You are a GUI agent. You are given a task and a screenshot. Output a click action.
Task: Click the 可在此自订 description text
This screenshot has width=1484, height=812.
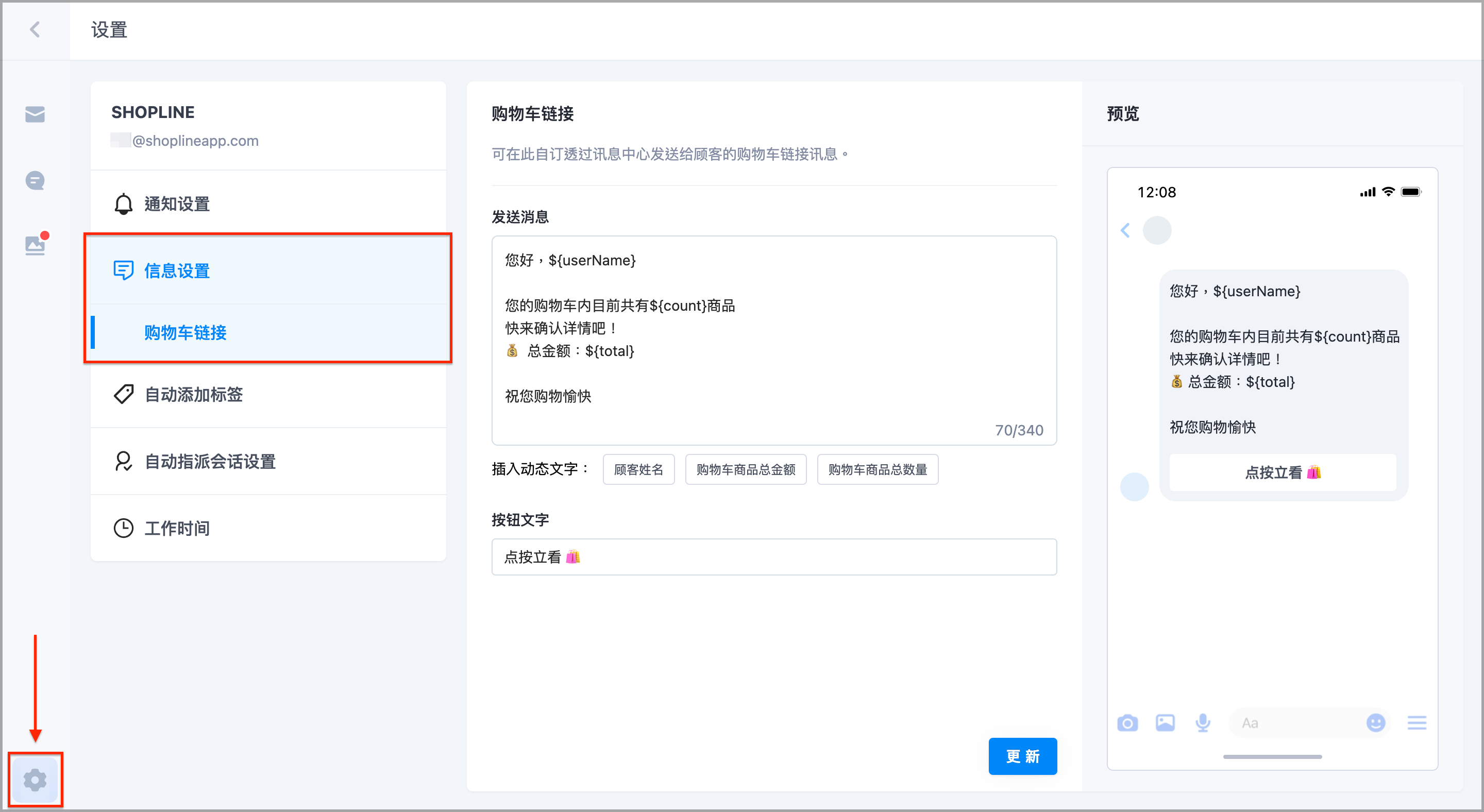[670, 154]
